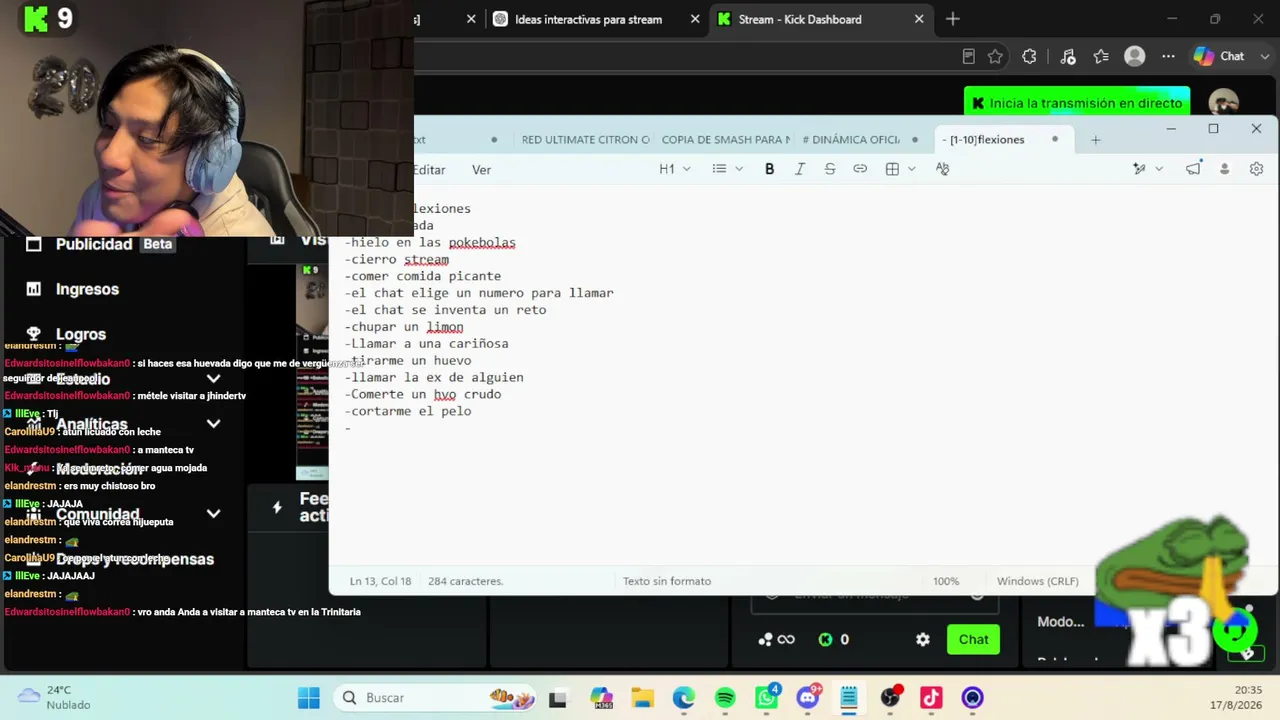Insert a link using Notepad toolbar
This screenshot has width=1280, height=720.
pos(860,169)
